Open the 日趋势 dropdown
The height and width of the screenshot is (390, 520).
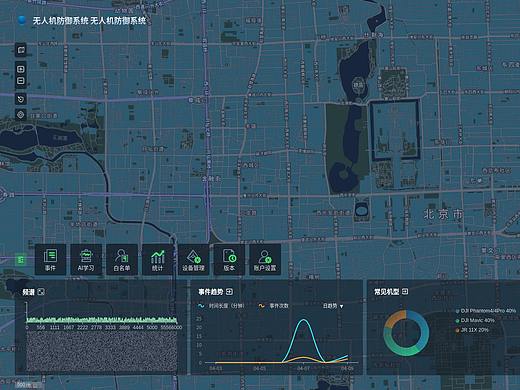333,306
